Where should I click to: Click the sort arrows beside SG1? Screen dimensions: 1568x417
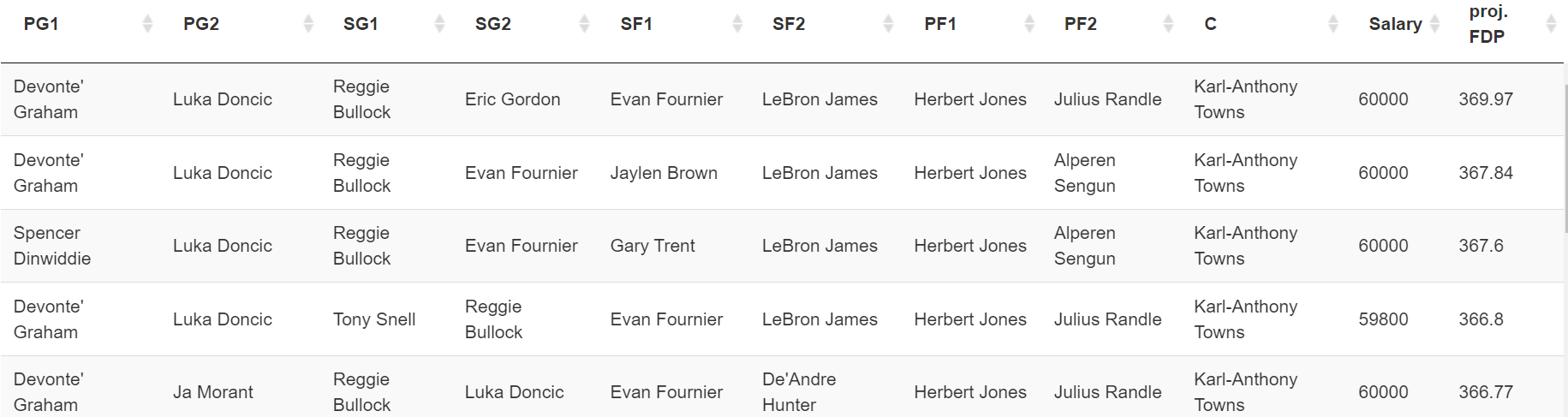click(x=439, y=24)
